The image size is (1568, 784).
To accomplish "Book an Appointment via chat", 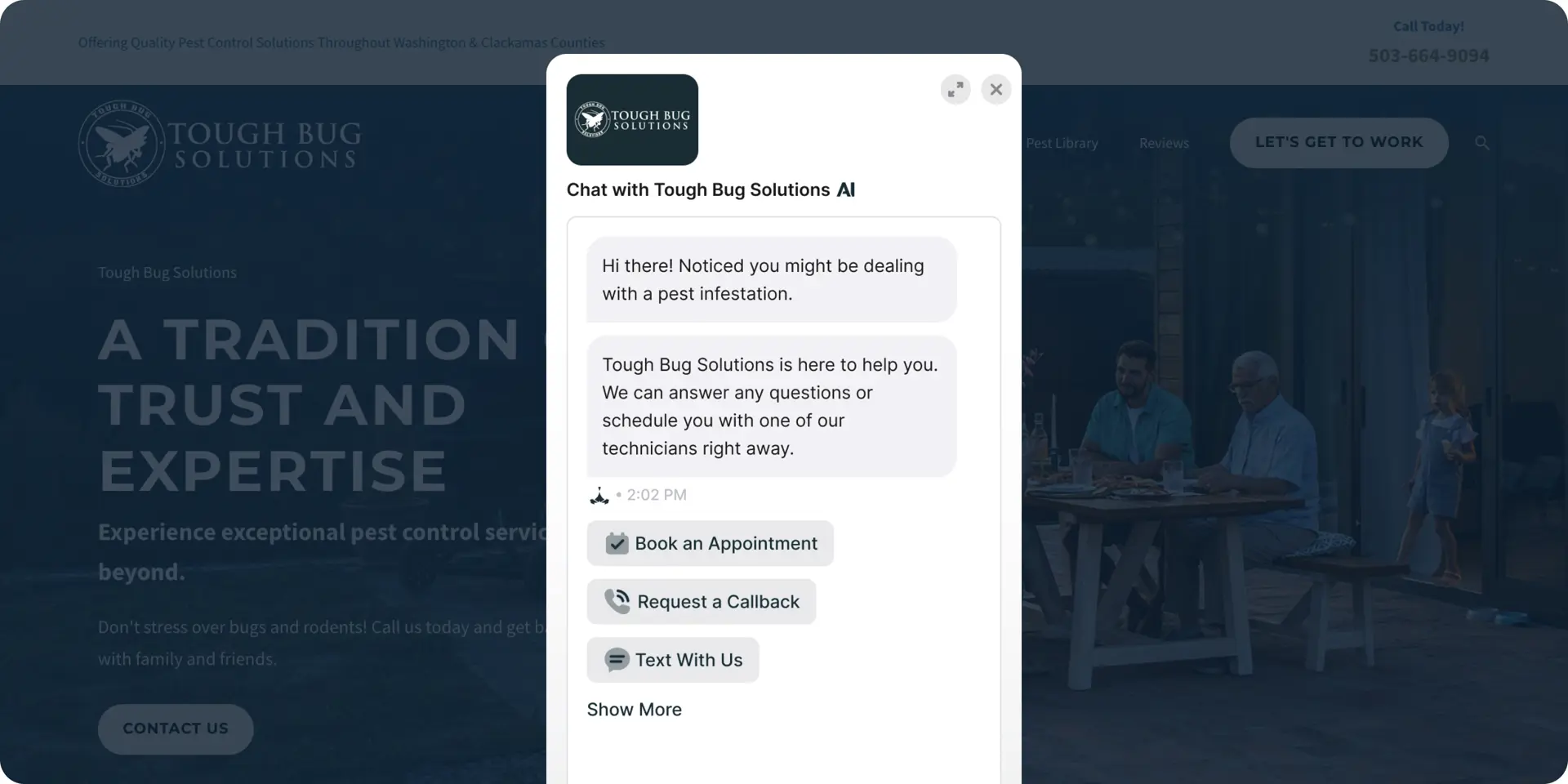I will tap(710, 544).
